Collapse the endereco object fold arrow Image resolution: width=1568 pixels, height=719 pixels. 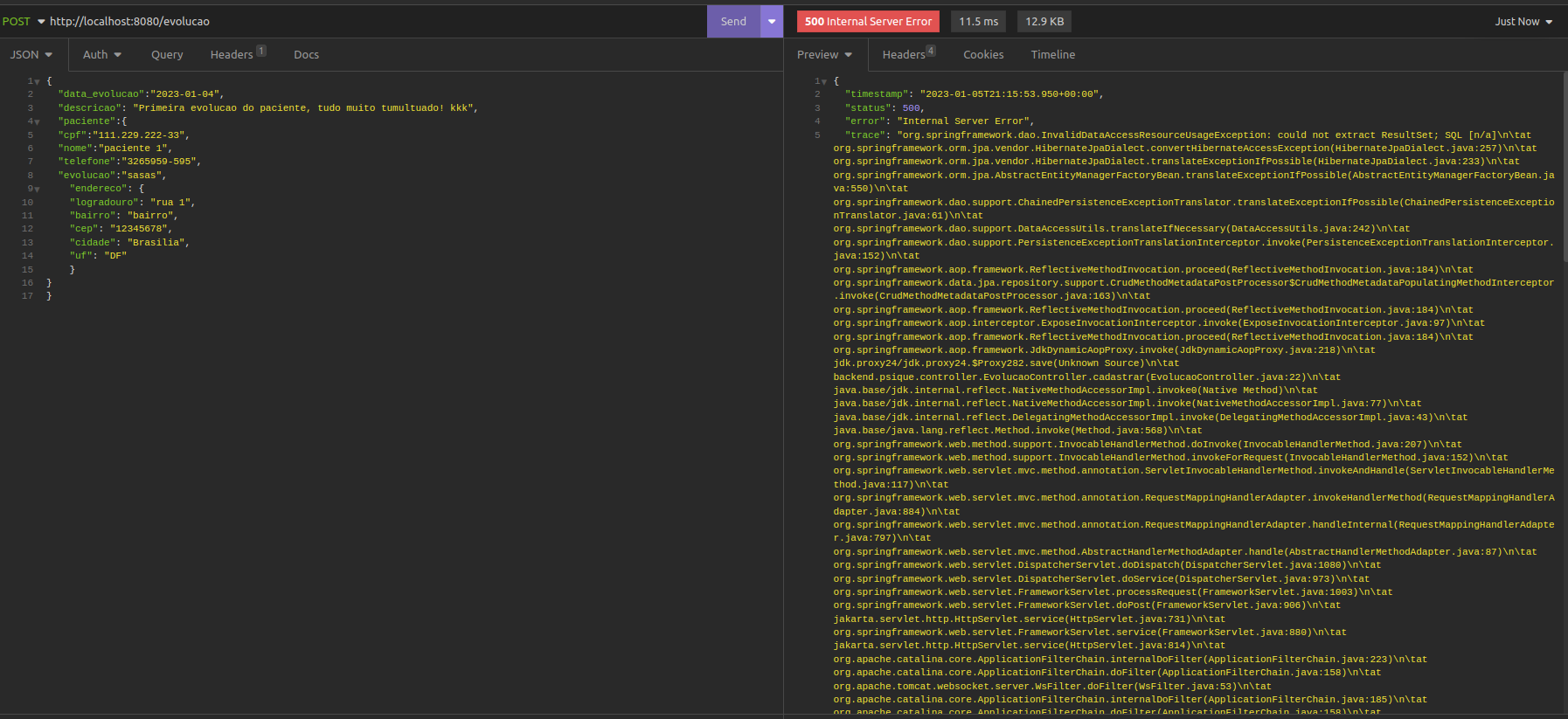pos(37,189)
